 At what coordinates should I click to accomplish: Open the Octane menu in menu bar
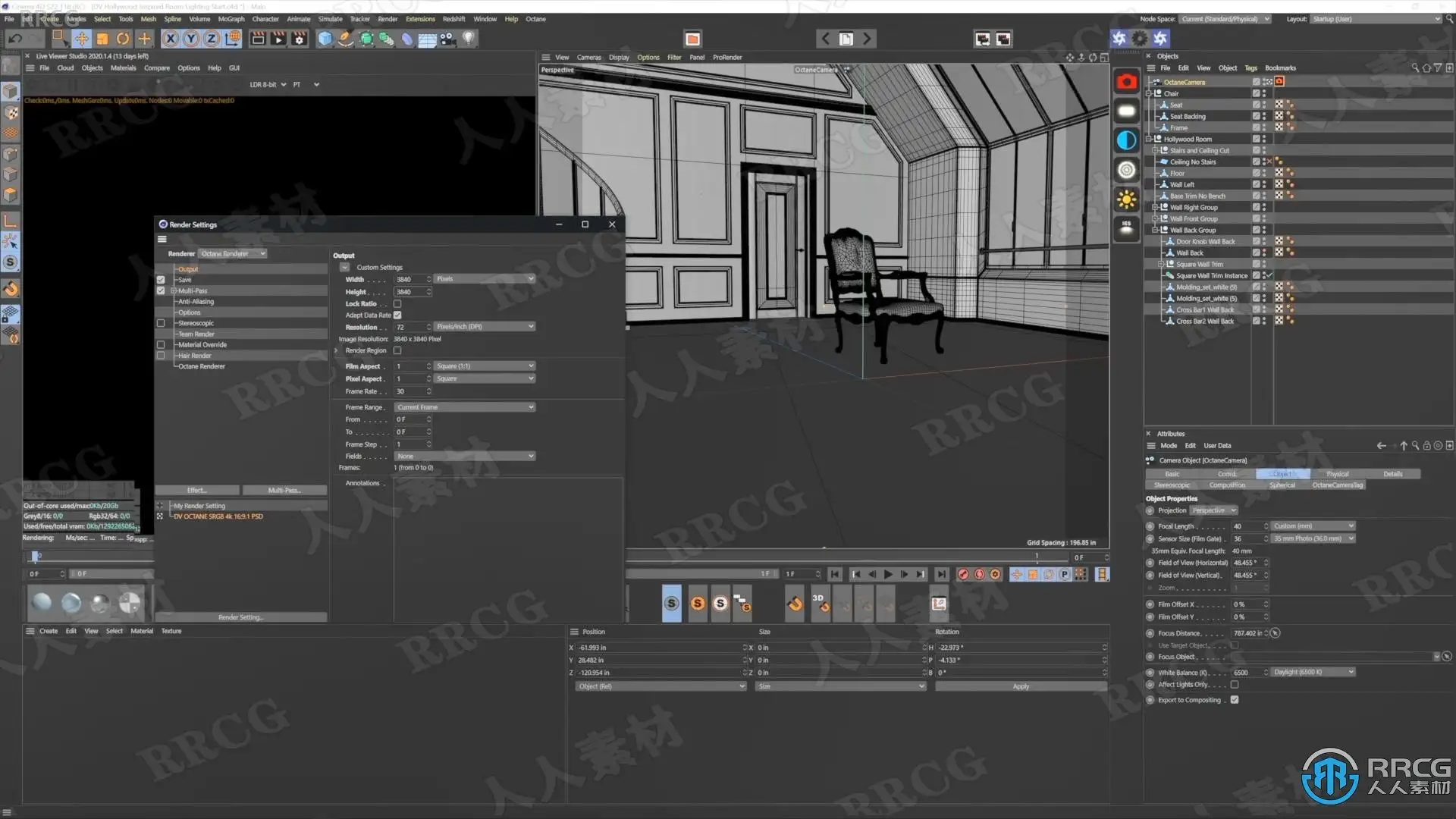click(x=535, y=19)
